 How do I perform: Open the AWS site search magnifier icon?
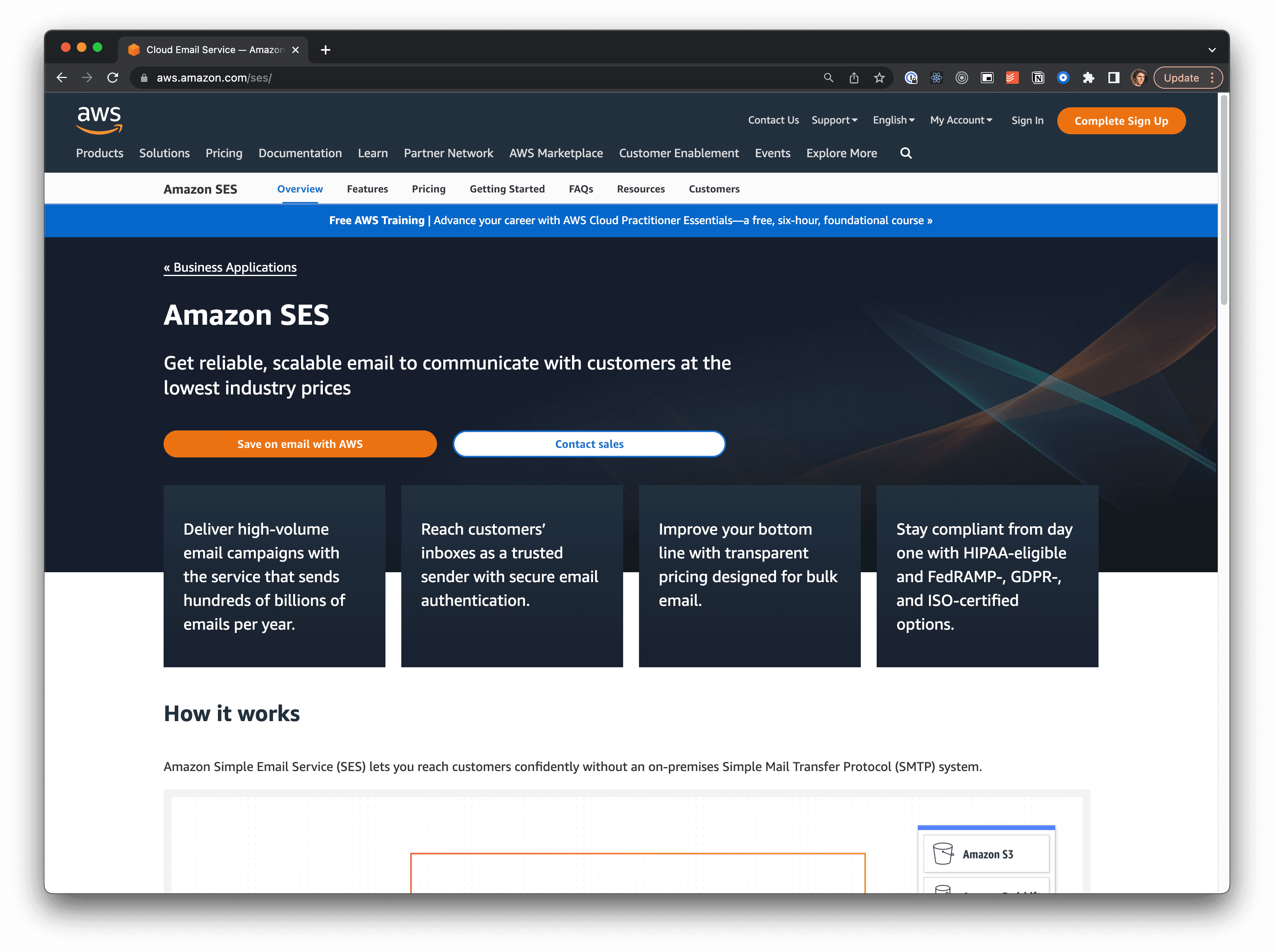pos(906,153)
